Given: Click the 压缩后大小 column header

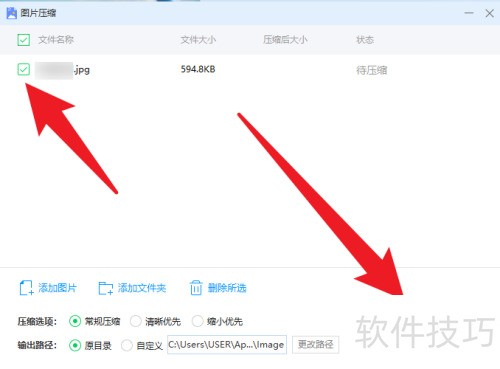Looking at the screenshot, I should click(x=285, y=40).
